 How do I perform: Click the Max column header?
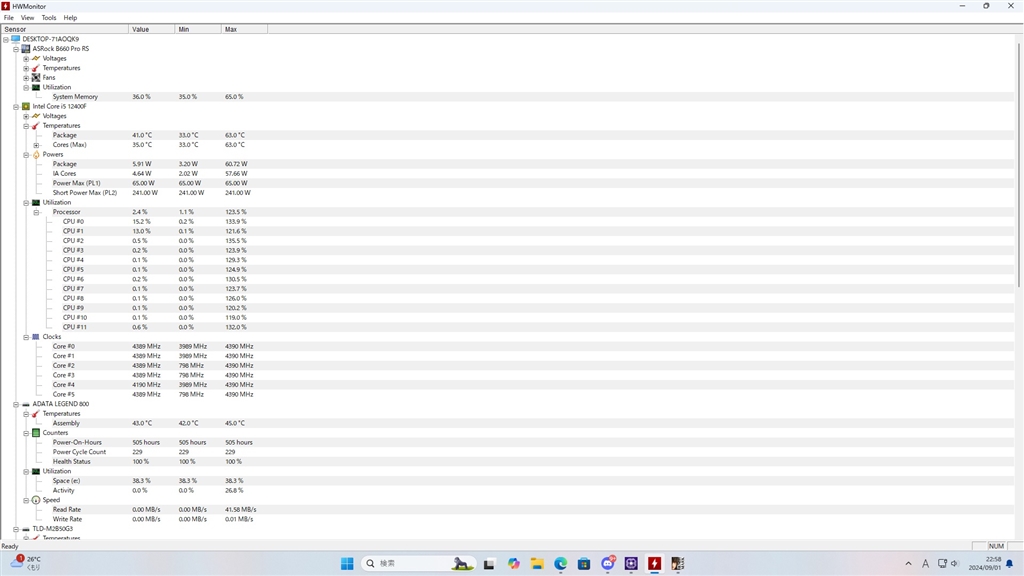[x=245, y=29]
